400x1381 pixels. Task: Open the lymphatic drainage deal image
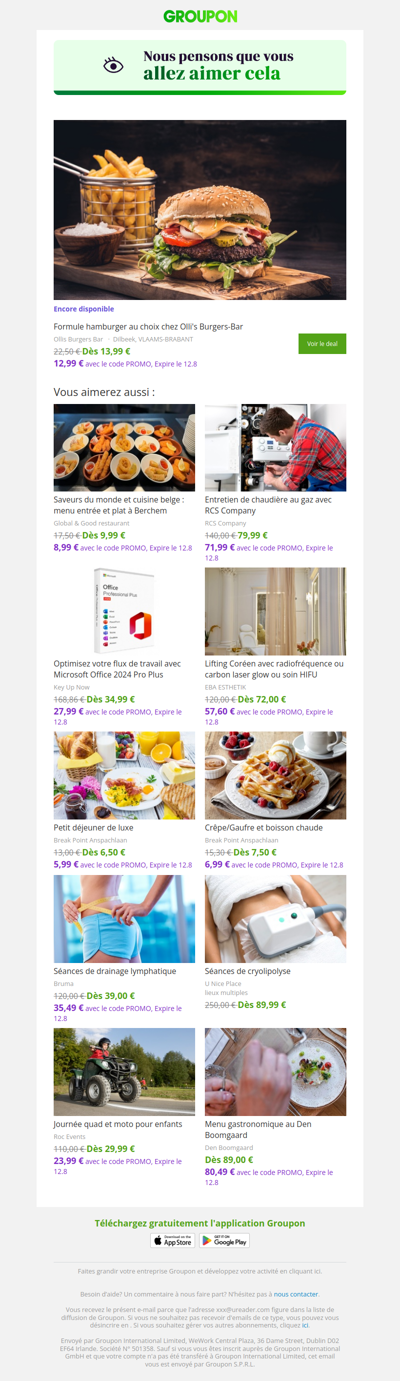(125, 919)
